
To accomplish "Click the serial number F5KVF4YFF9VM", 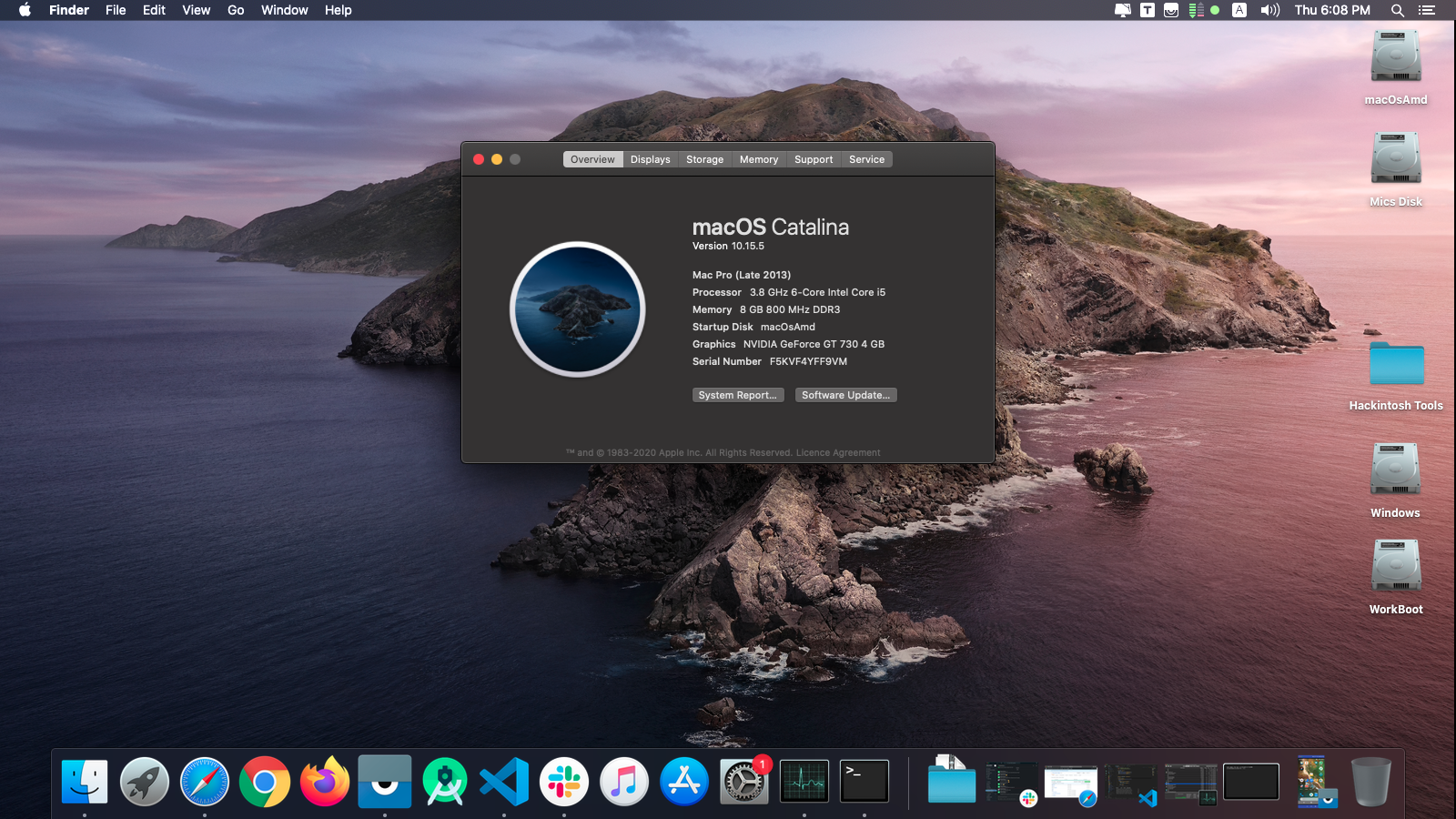I will pyautogui.click(x=808, y=361).
